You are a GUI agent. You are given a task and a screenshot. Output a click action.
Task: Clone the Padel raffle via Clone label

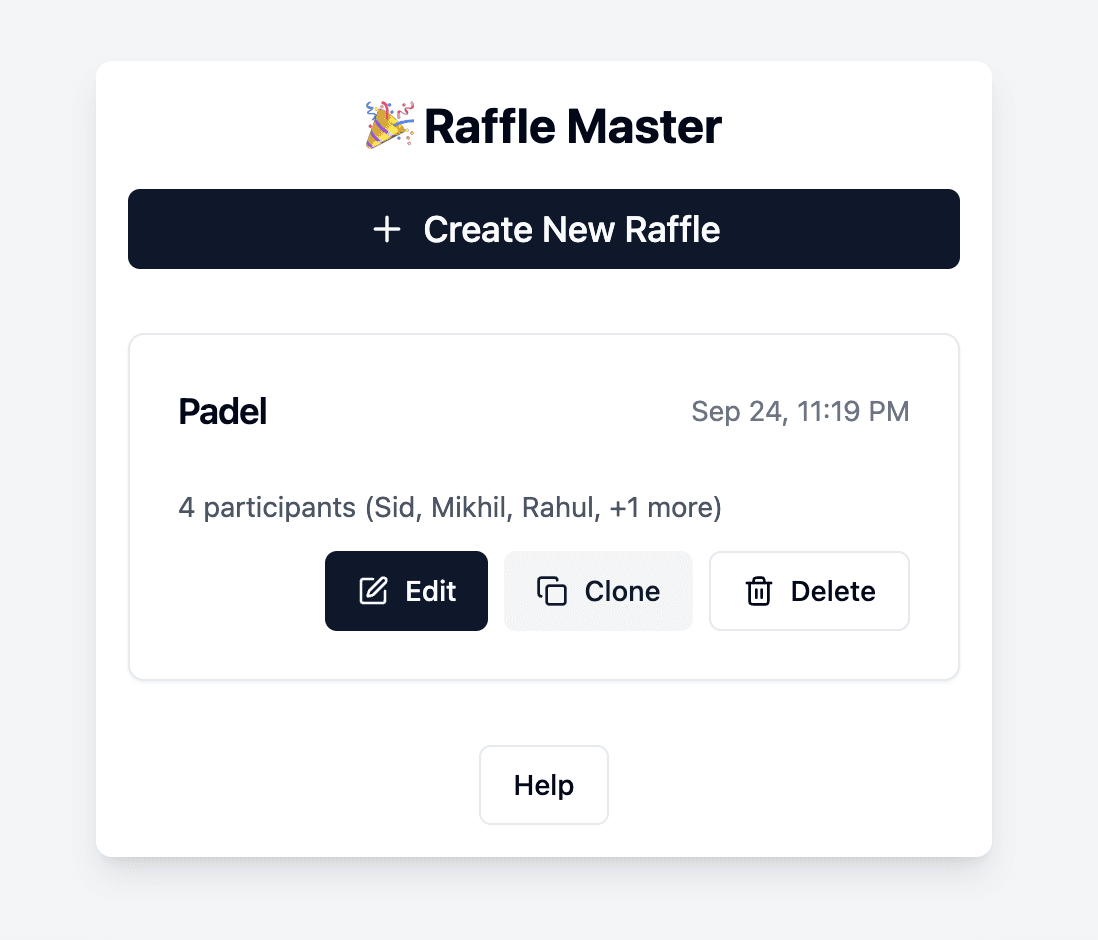coord(622,591)
